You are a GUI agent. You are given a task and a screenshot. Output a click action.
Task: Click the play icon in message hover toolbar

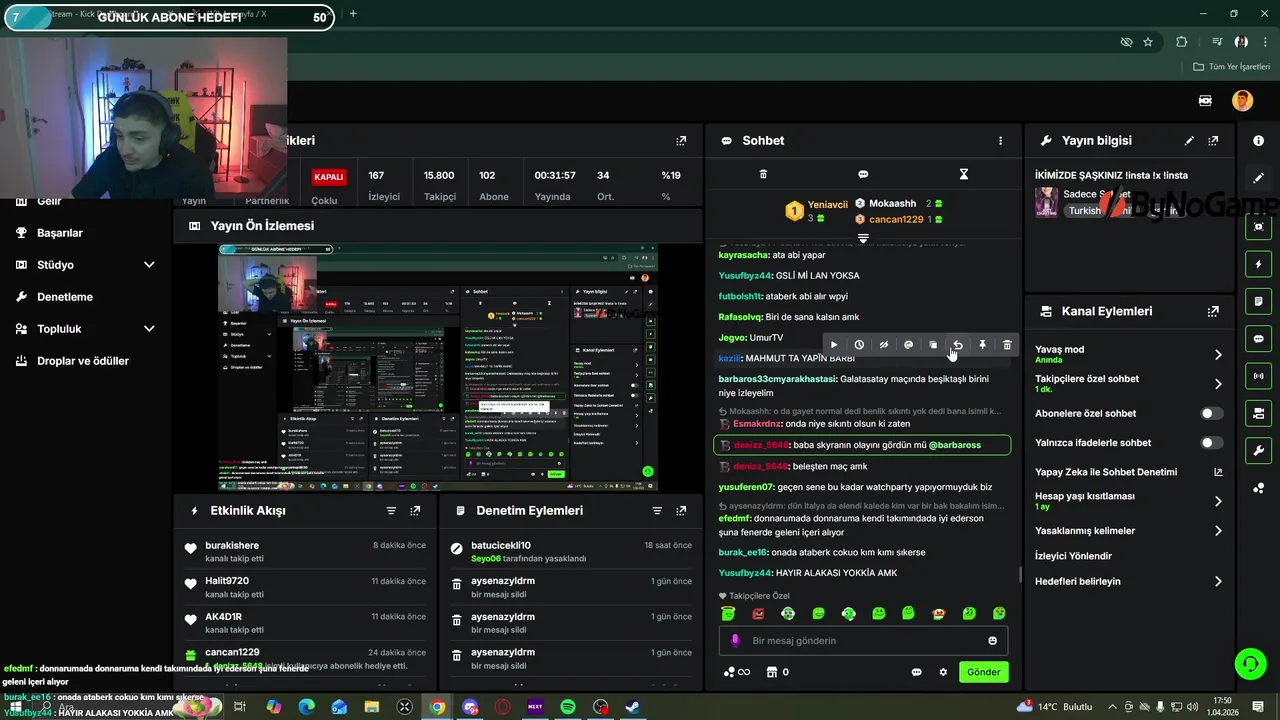pyautogui.click(x=834, y=345)
